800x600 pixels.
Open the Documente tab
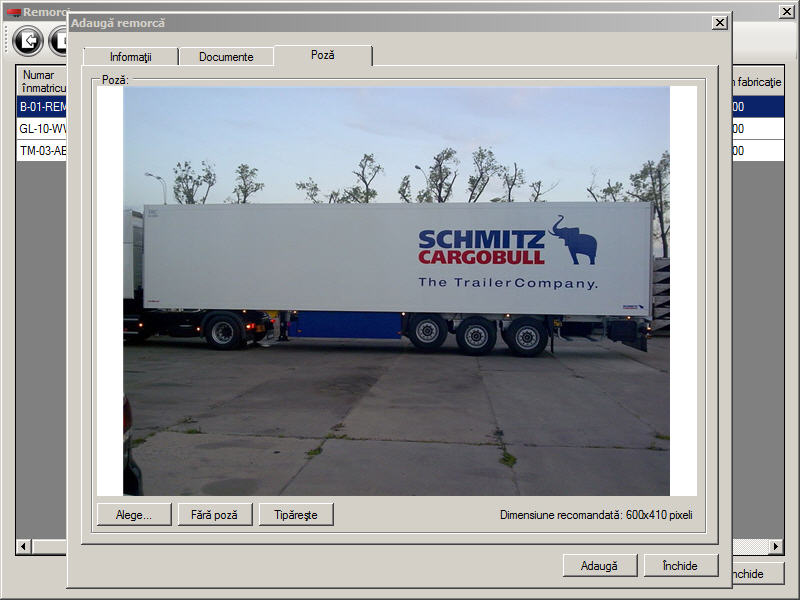click(x=226, y=57)
